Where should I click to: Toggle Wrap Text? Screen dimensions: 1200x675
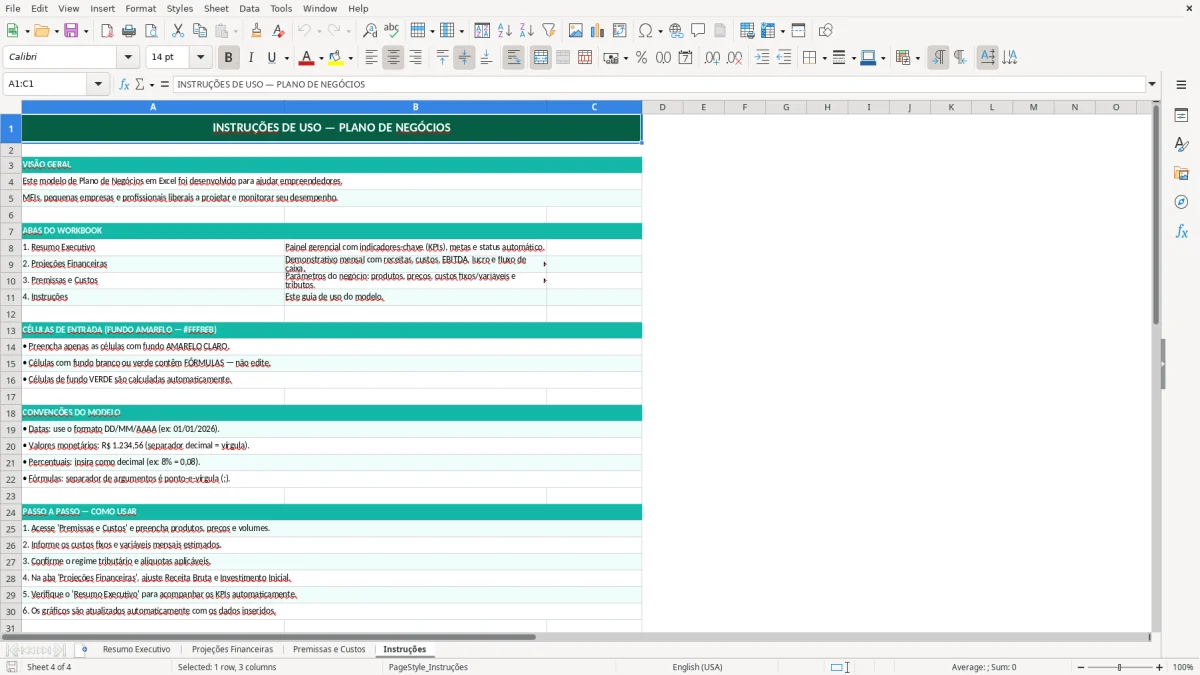click(514, 58)
